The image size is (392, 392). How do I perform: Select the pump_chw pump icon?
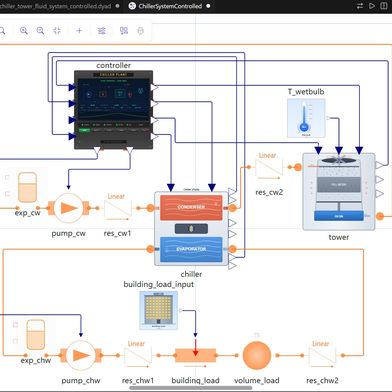pos(80,355)
